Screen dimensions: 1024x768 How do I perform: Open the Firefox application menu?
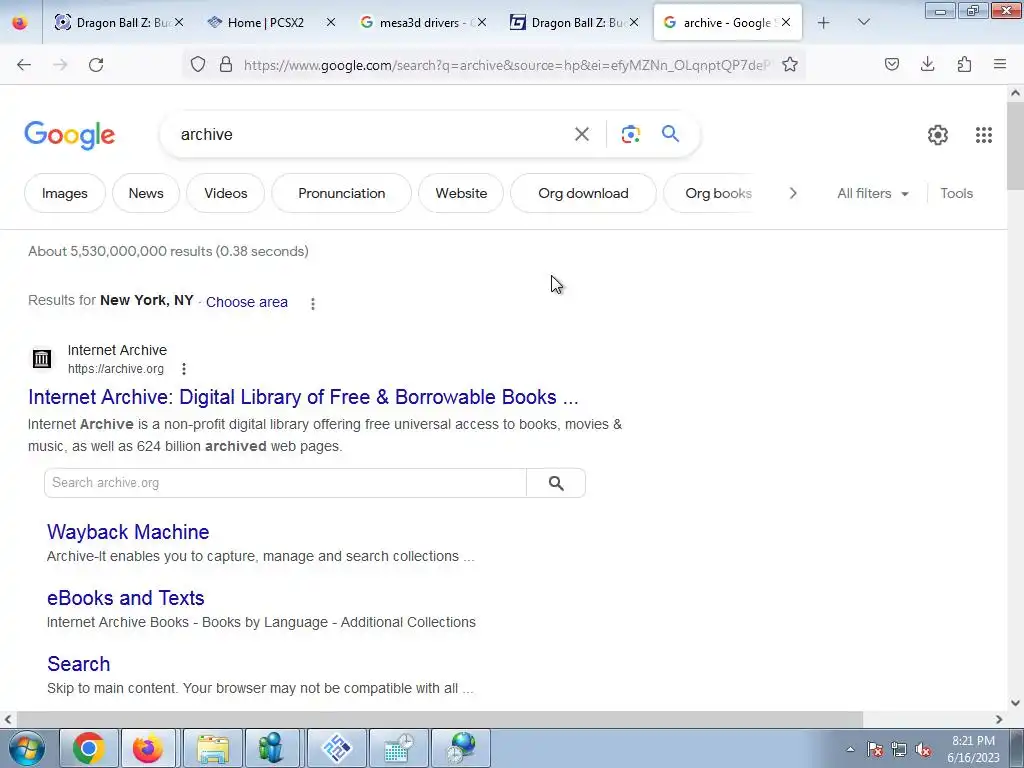1000,64
